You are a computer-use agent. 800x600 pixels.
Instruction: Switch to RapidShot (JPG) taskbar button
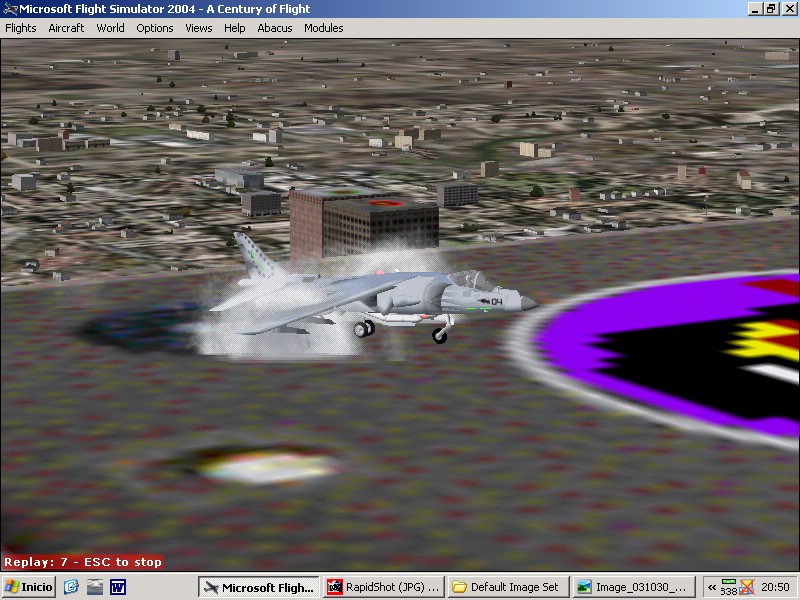click(x=384, y=587)
